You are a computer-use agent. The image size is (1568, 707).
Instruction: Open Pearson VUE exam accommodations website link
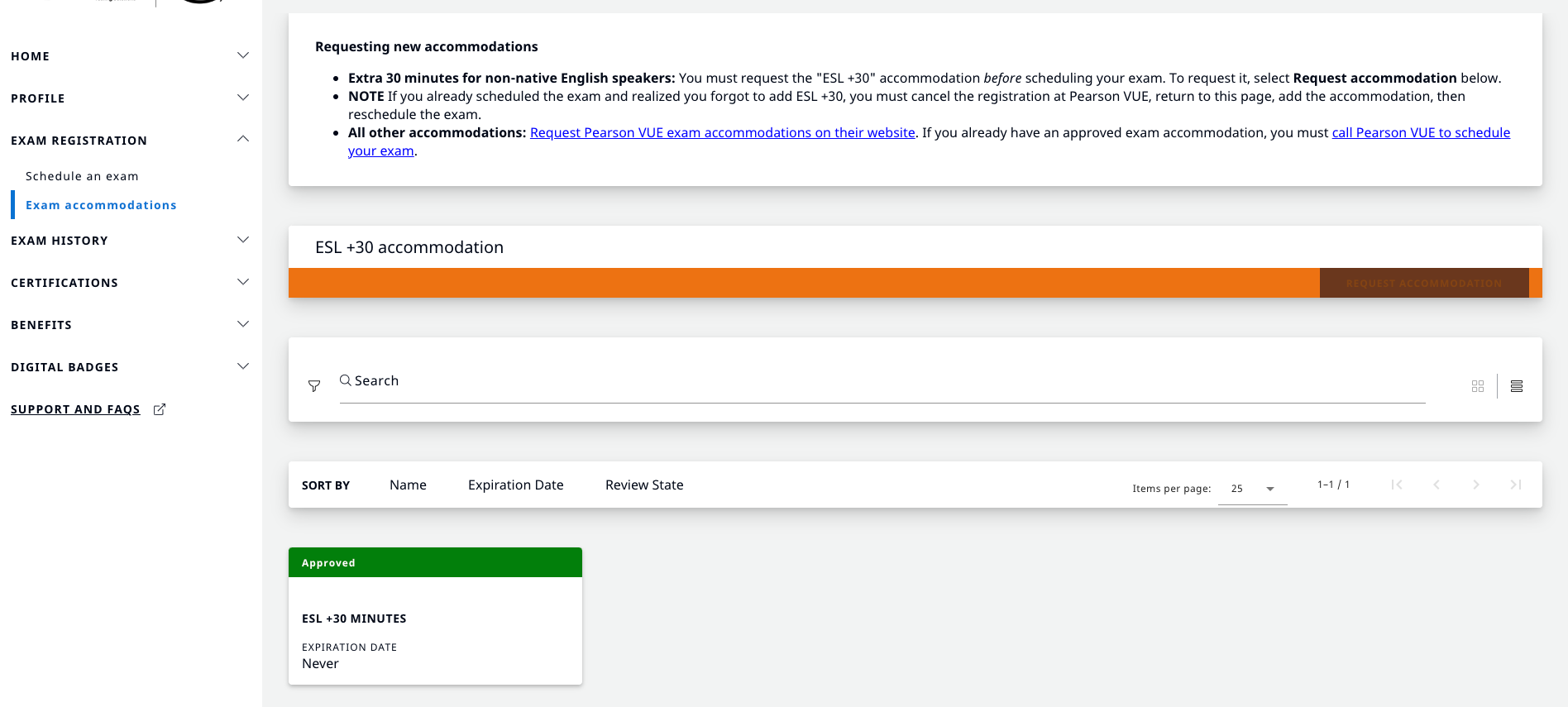tap(722, 132)
